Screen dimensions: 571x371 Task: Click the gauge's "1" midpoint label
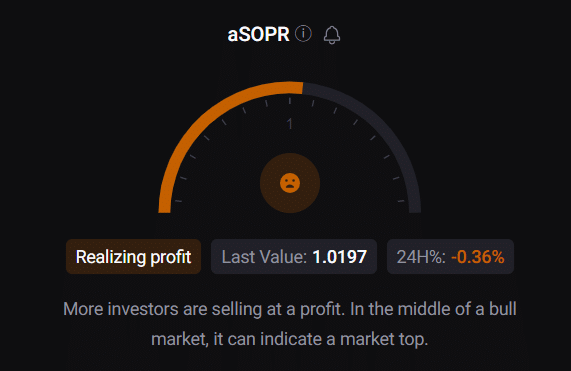[x=290, y=124]
